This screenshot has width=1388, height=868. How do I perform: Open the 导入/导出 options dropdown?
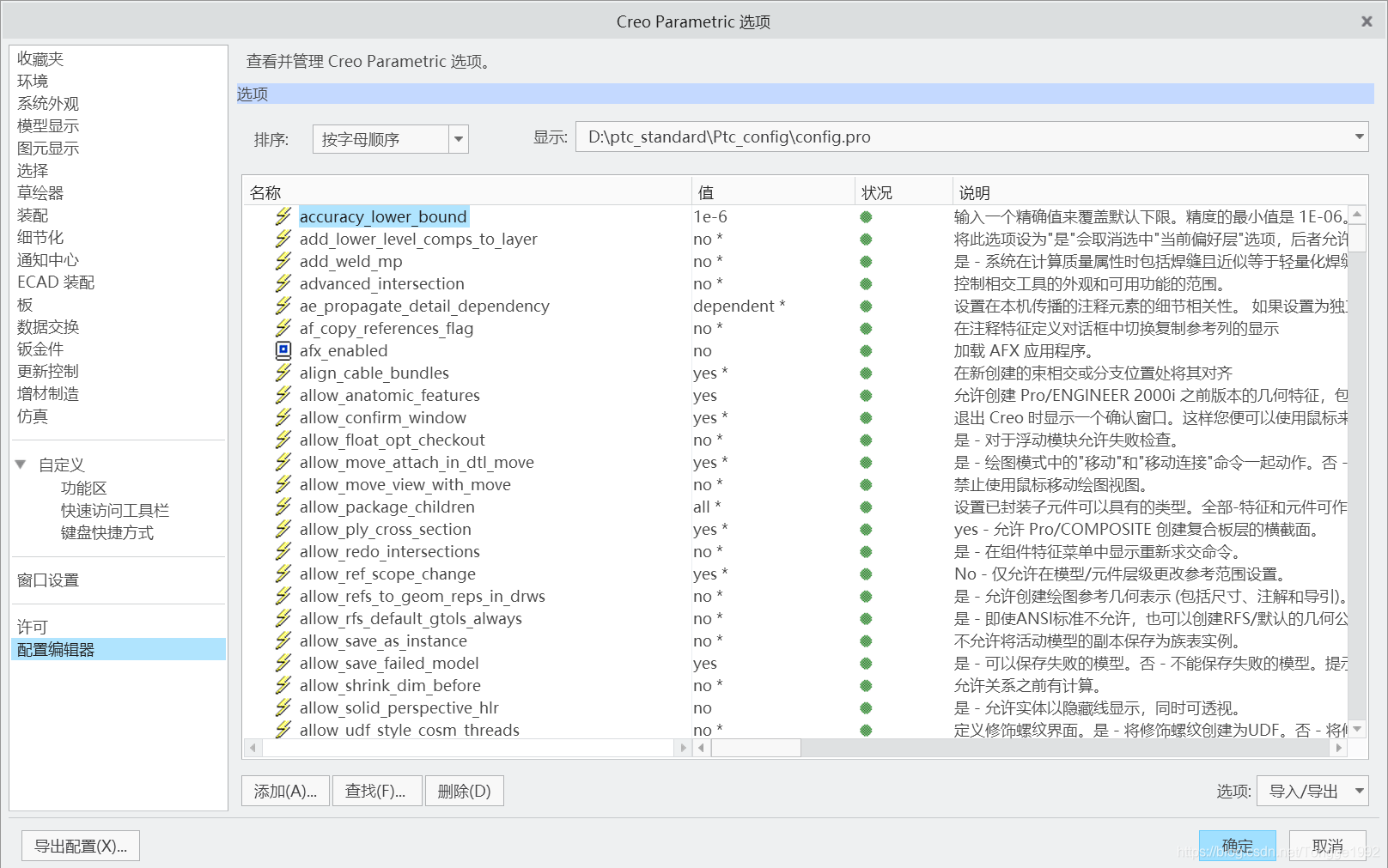(1312, 791)
